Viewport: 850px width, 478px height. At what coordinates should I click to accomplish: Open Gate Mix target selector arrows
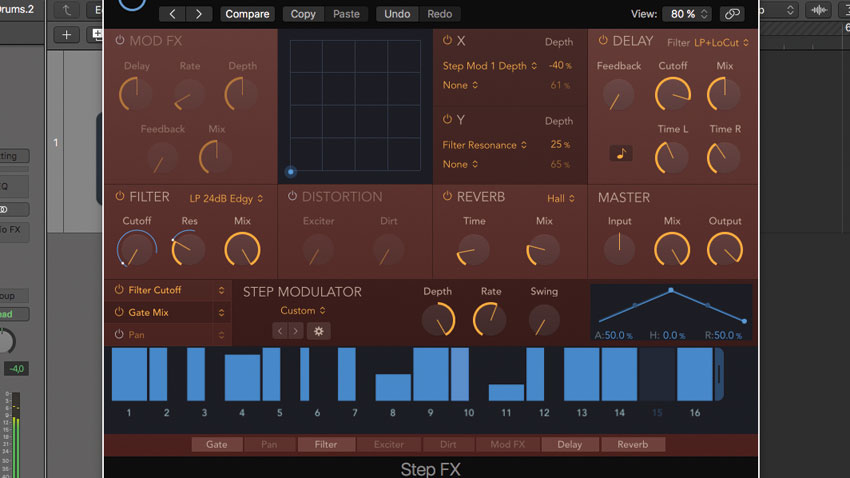[x=221, y=312]
